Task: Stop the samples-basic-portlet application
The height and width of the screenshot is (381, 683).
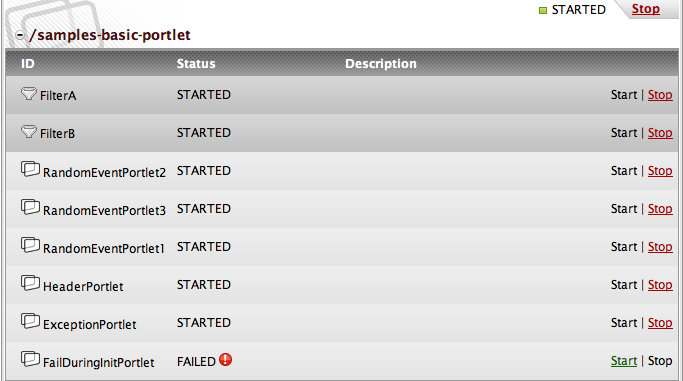Action: pyautogui.click(x=646, y=9)
